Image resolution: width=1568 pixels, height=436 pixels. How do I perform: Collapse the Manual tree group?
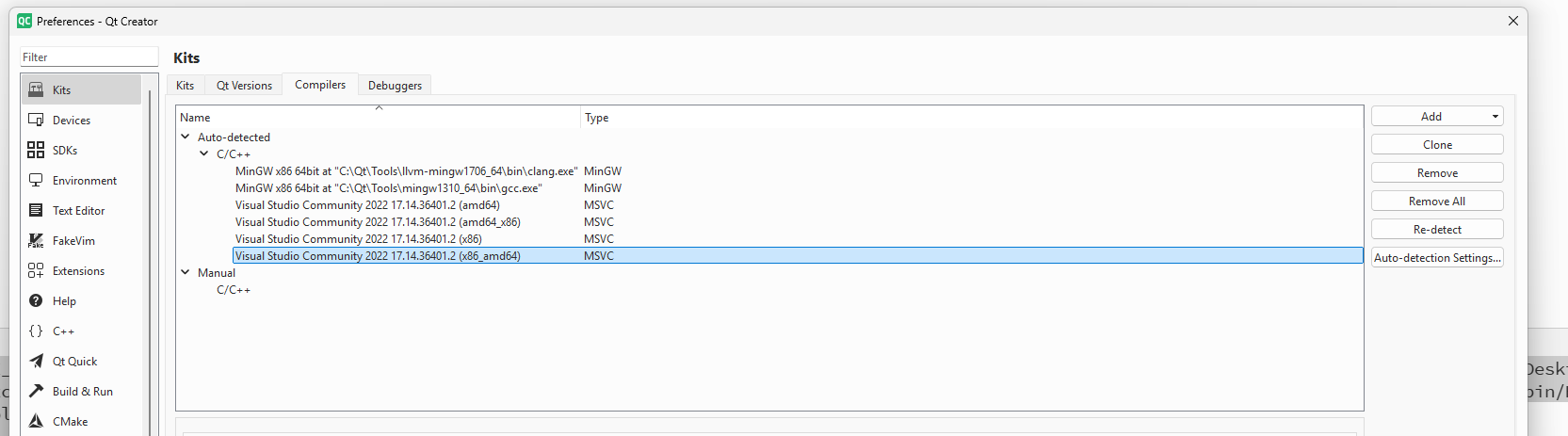[186, 272]
